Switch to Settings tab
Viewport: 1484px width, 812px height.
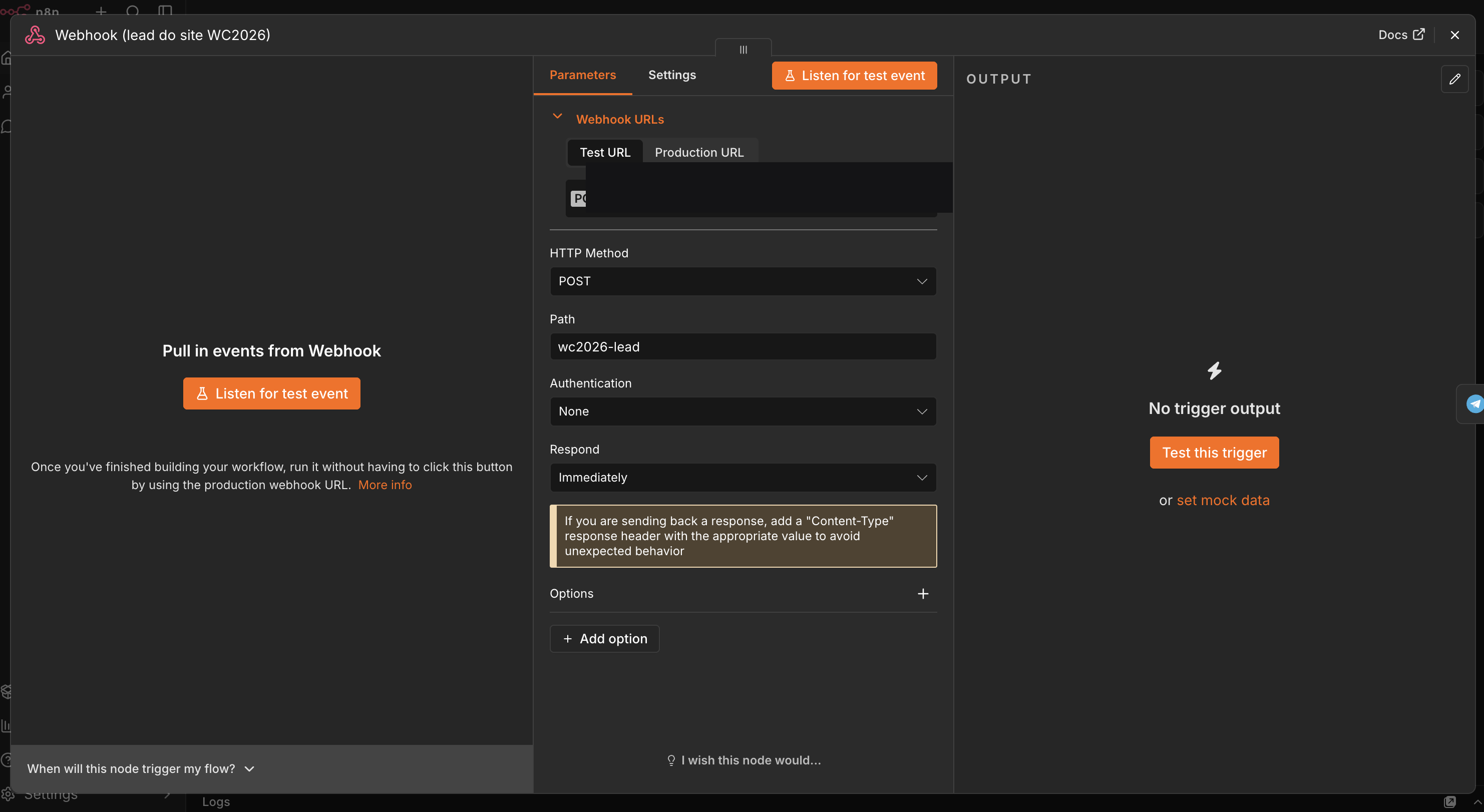pos(672,75)
